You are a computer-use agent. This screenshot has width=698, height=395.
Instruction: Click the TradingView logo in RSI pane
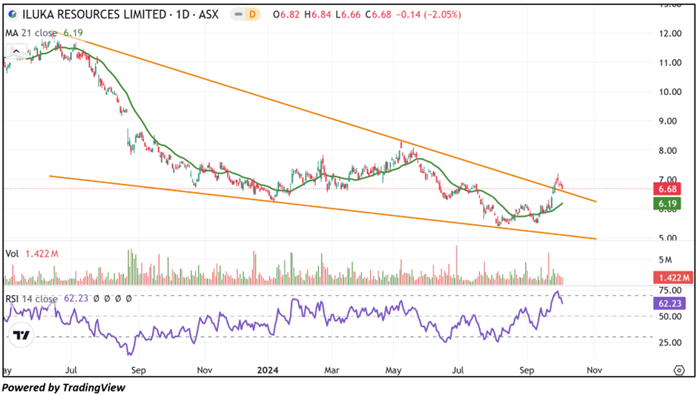pyautogui.click(x=21, y=335)
